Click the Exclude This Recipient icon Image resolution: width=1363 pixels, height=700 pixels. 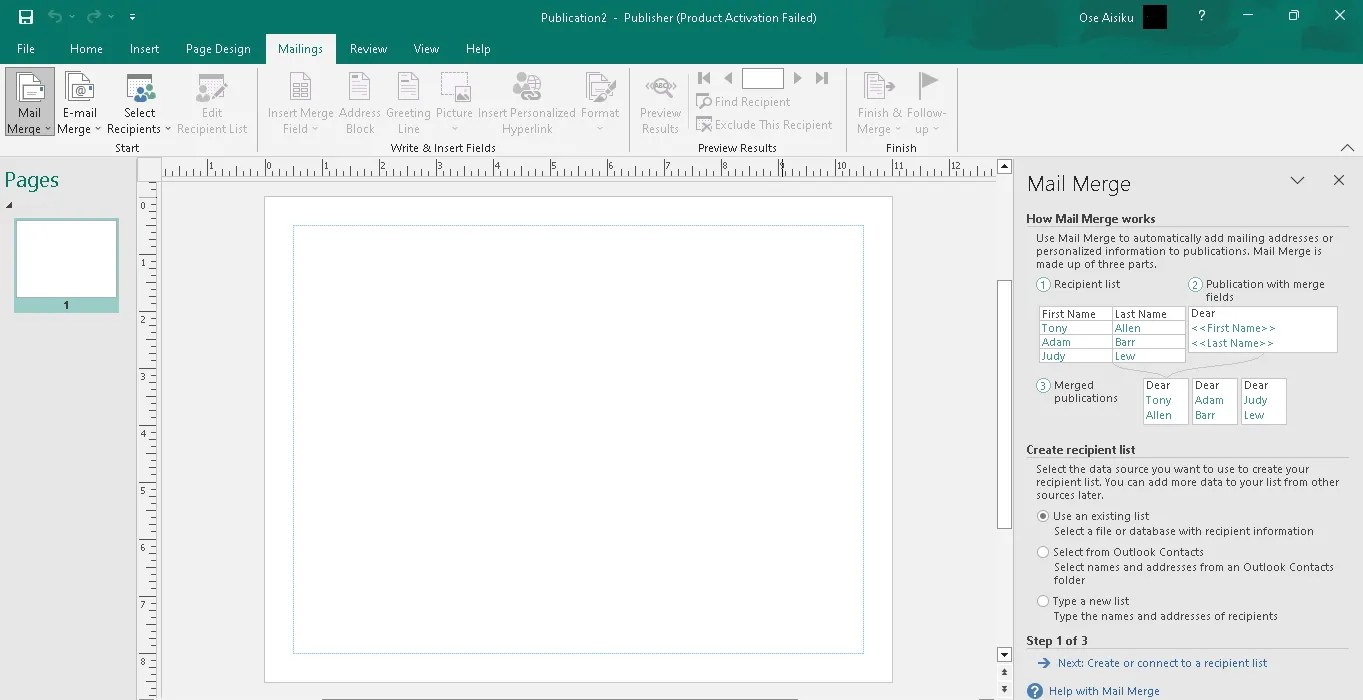765,124
